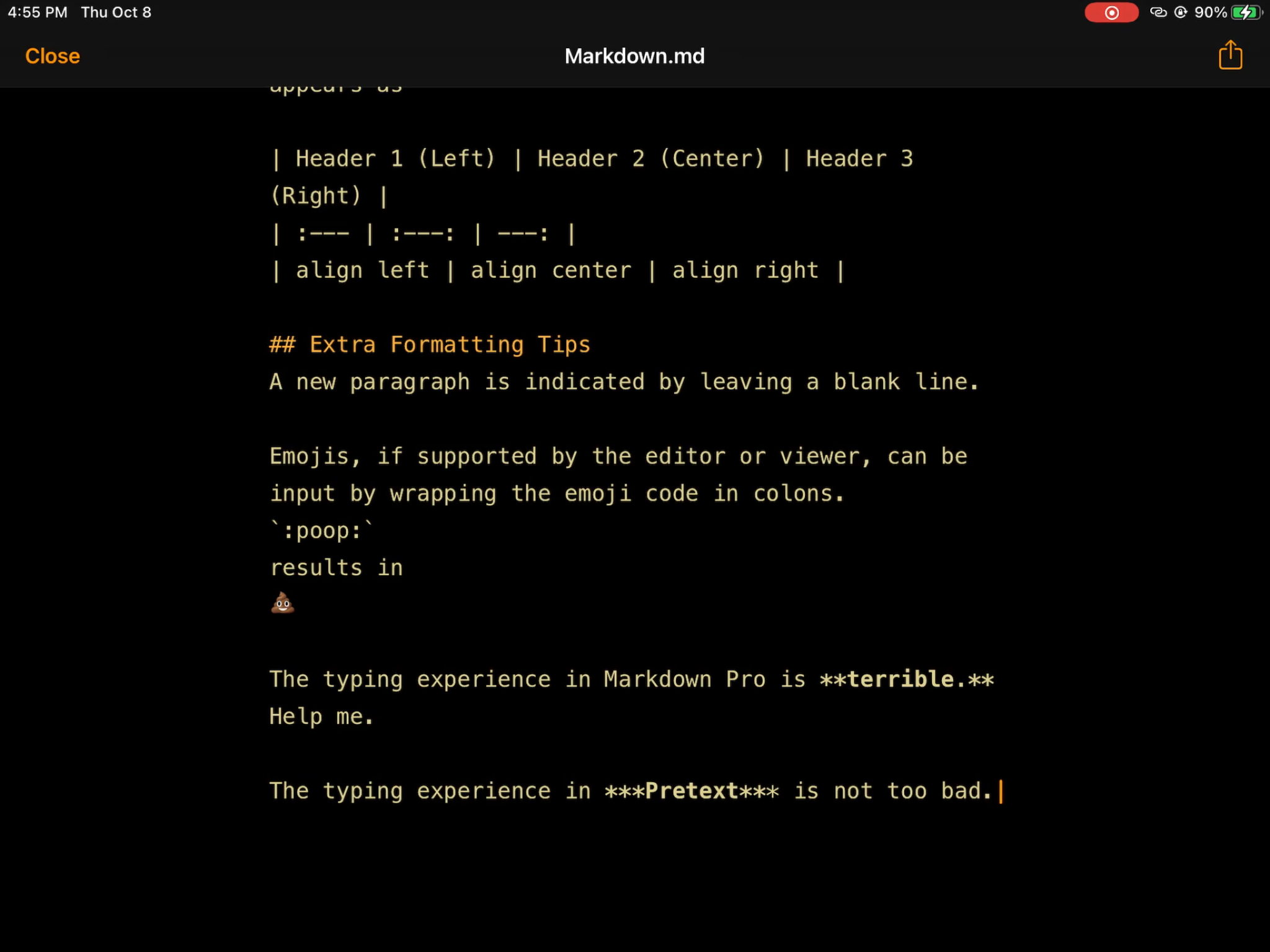Tap the 'Emojis, if supported by' line
This screenshot has width=1270, height=952.
pyautogui.click(x=618, y=456)
